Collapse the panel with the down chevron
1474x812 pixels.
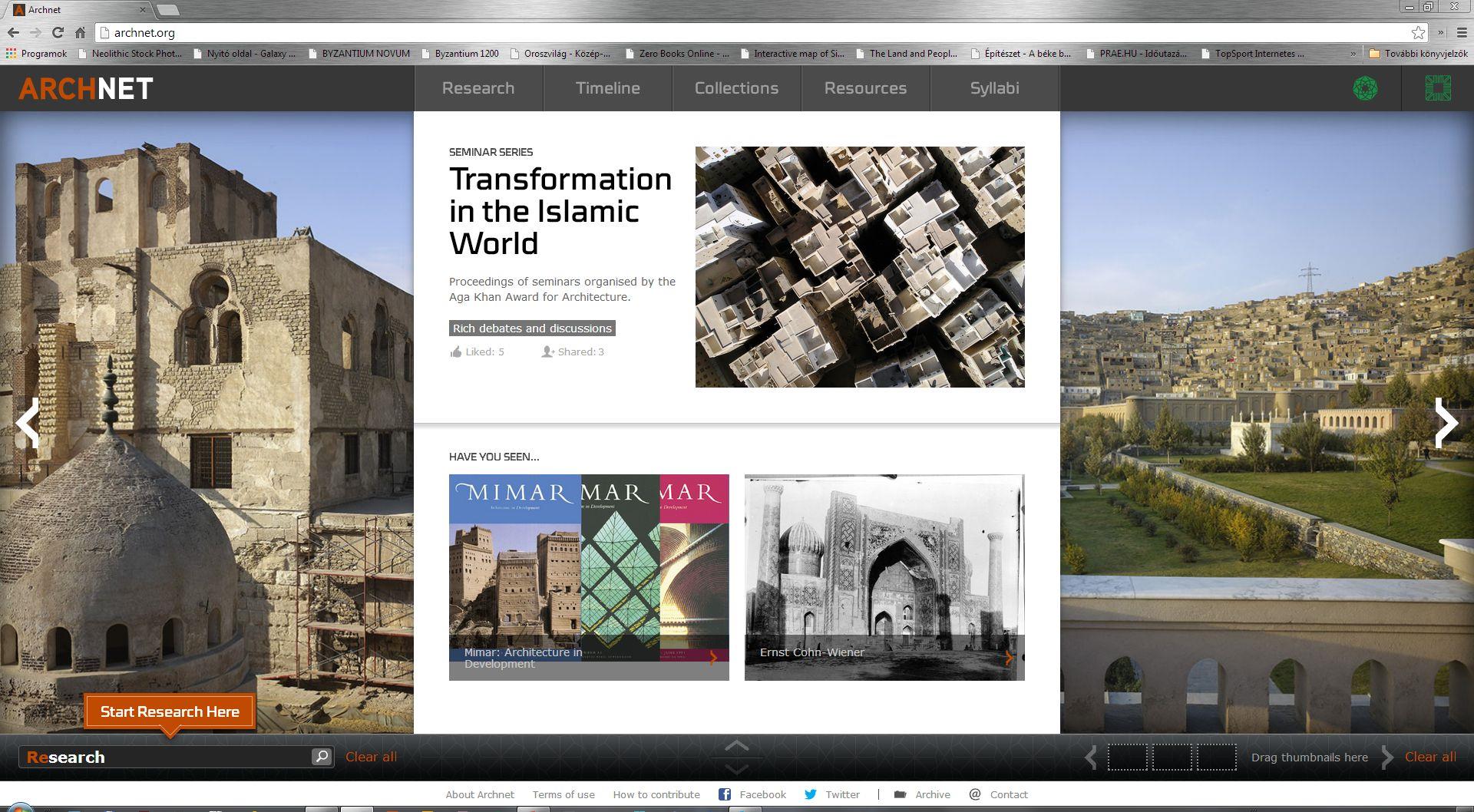[x=736, y=769]
